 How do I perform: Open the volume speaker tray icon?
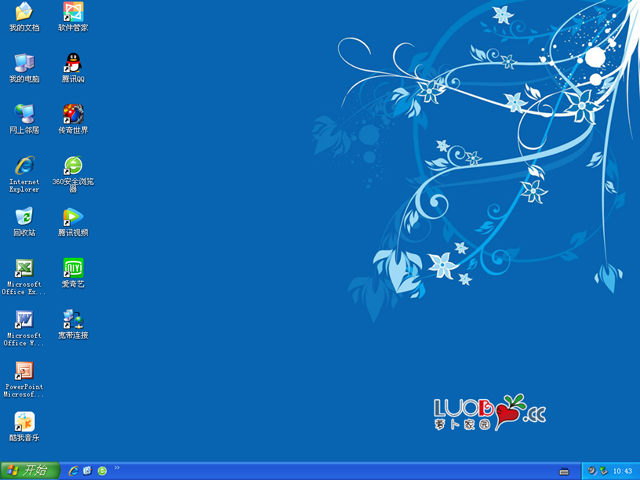[x=592, y=471]
